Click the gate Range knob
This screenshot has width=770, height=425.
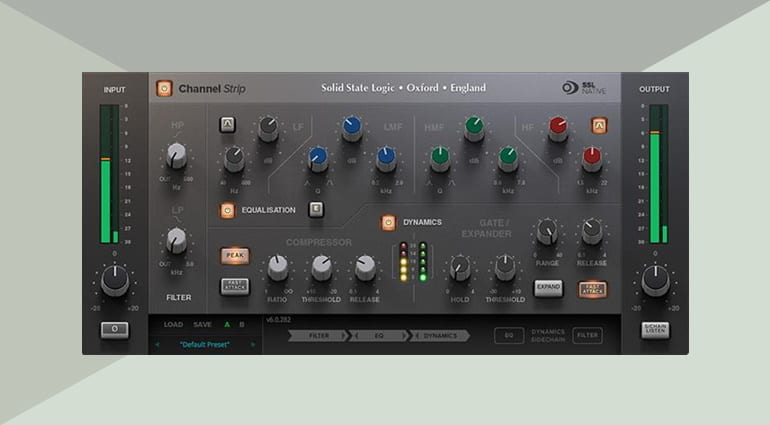547,231
